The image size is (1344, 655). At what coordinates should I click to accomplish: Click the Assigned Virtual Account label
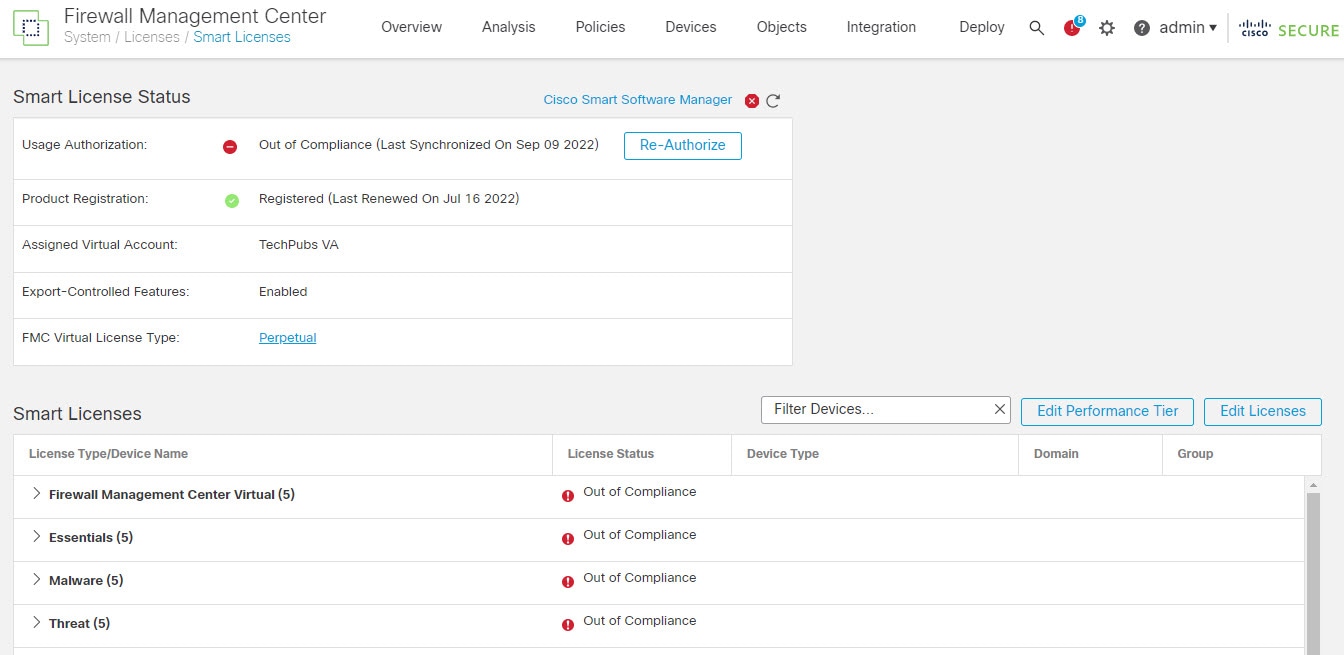(100, 245)
